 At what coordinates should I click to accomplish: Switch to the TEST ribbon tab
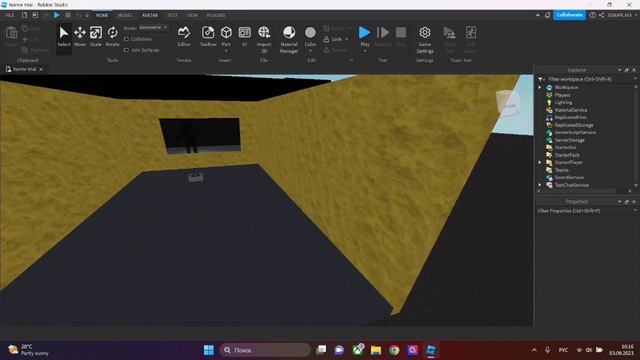(172, 15)
